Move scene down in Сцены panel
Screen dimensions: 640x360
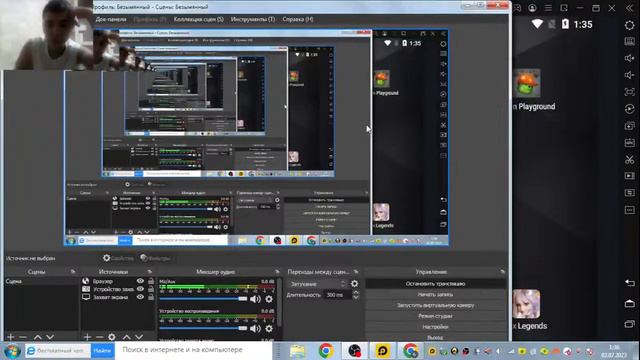pos(50,337)
